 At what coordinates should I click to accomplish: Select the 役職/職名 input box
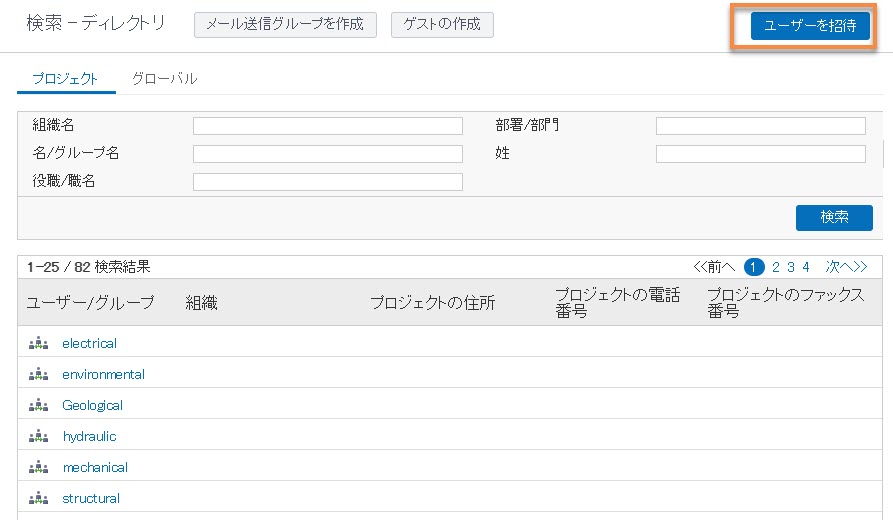327,182
